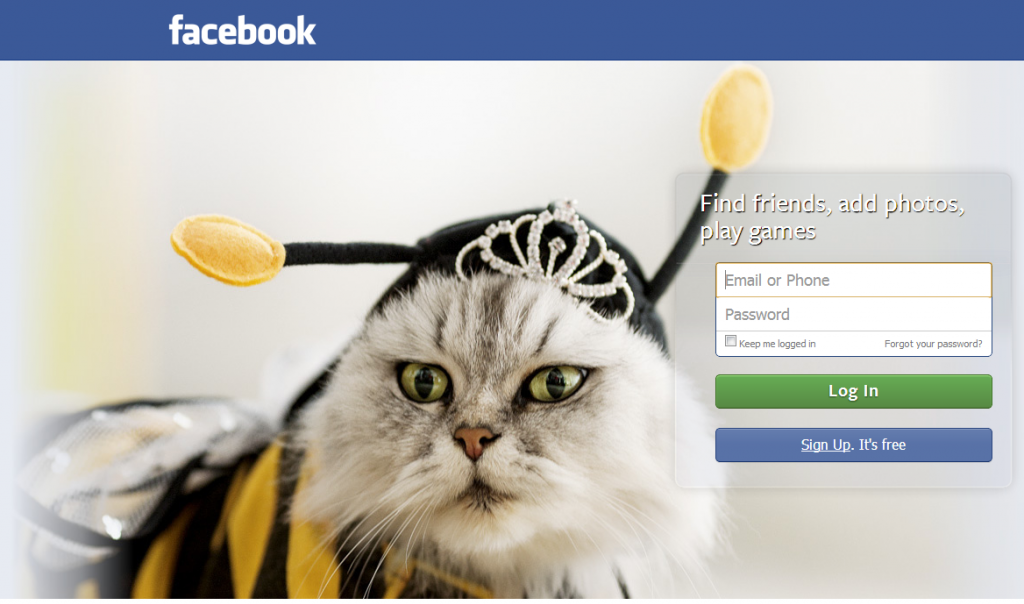Click the cat's eye nearest the login panel
The width and height of the screenshot is (1024, 604).
pos(556,383)
